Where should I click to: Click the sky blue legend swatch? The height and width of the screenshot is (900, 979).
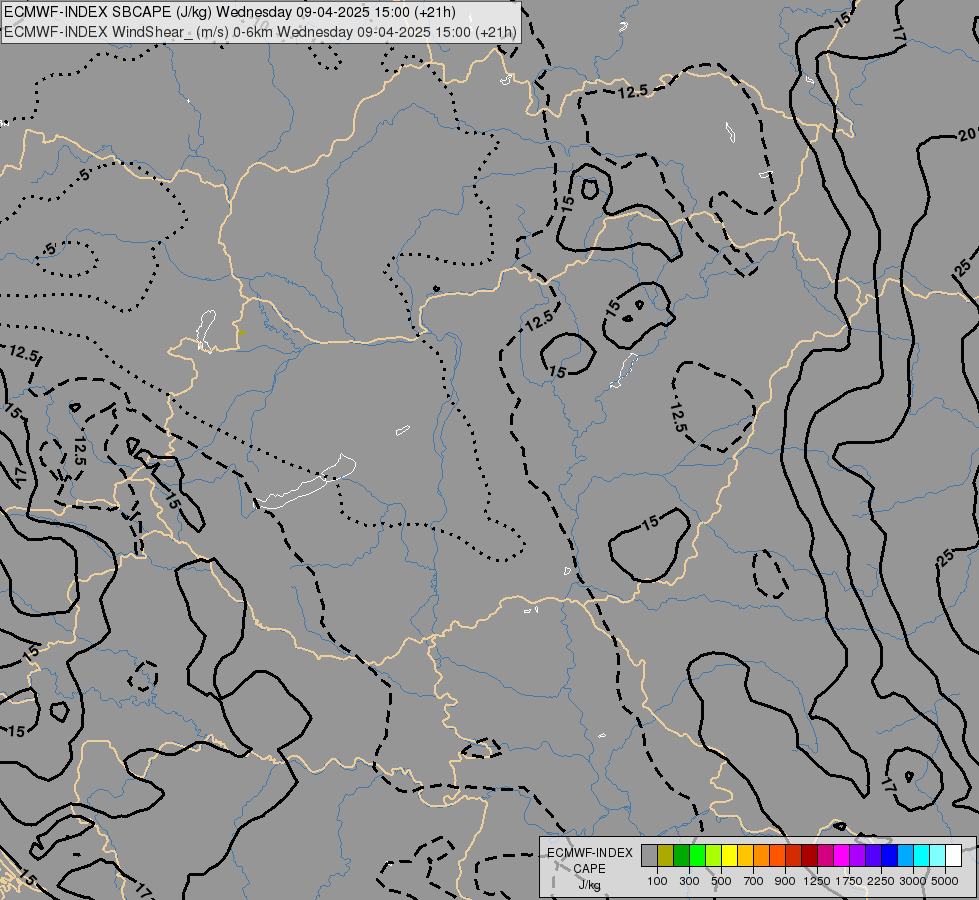point(905,856)
